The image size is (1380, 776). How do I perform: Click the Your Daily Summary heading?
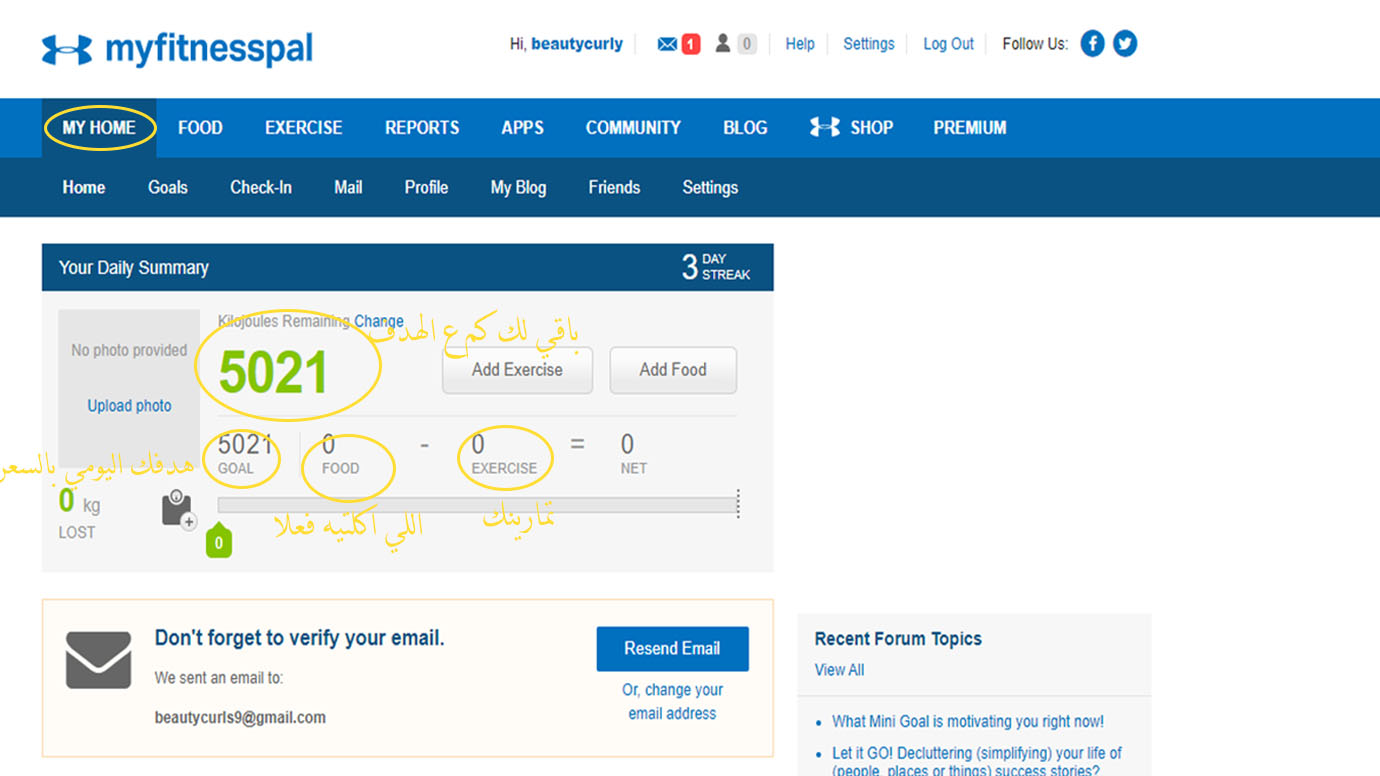(134, 268)
